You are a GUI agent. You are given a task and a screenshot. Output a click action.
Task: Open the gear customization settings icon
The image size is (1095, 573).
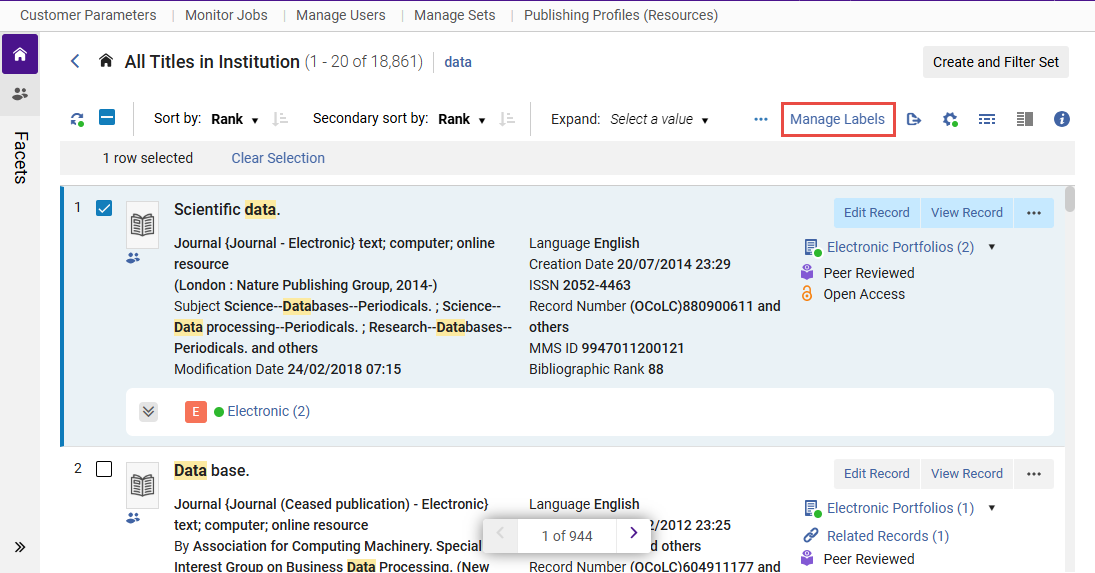[x=950, y=119]
